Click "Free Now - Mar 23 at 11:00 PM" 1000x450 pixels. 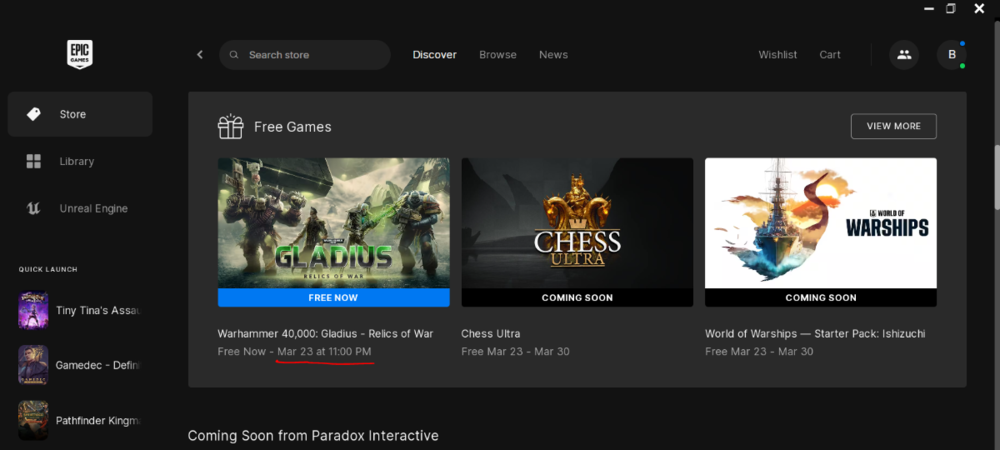[294, 351]
